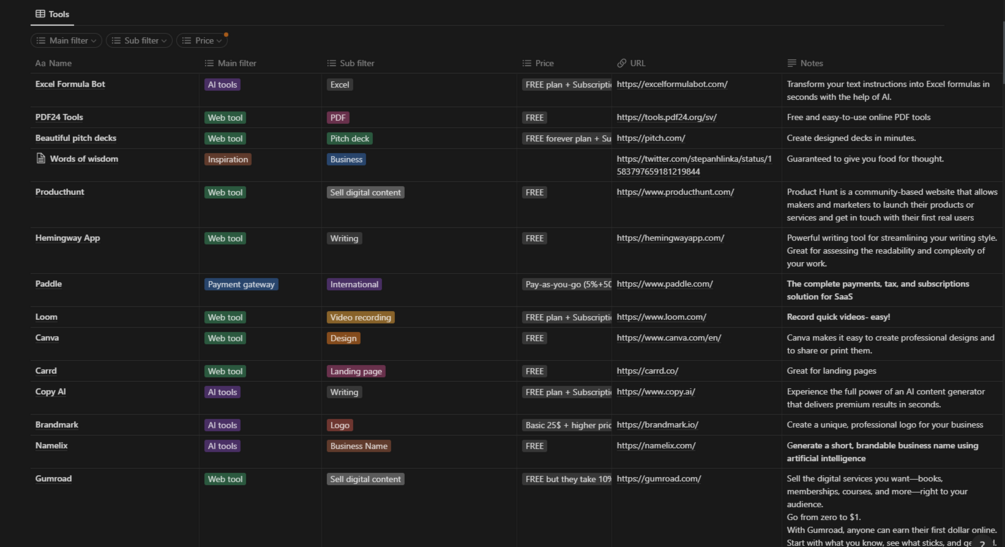Select the Hemingway App row name
1005x547 pixels.
(67, 238)
